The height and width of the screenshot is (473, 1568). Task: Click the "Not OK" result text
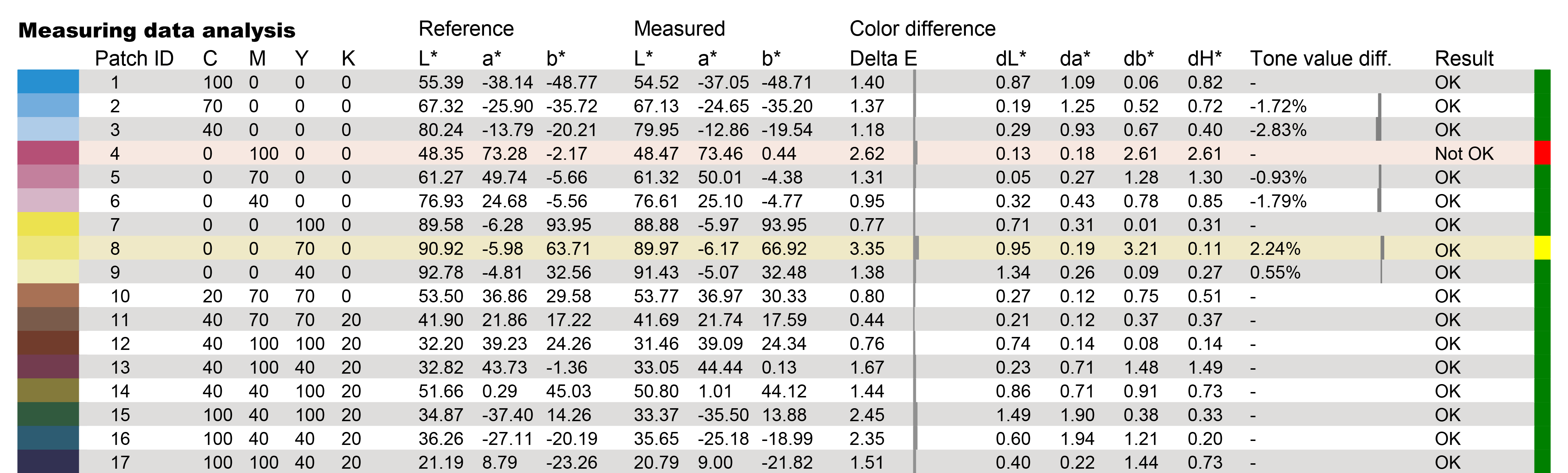click(1464, 153)
